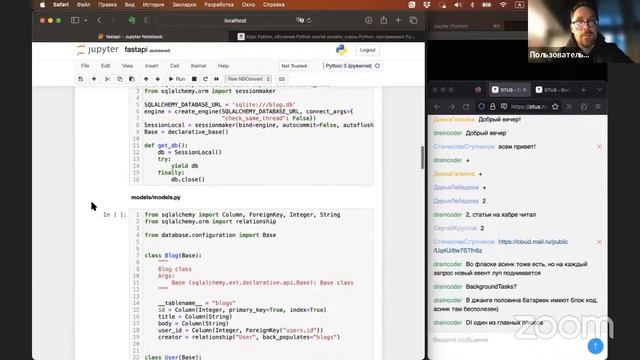
Task: Cut selected cells with the scissors icon
Action: coord(108,79)
